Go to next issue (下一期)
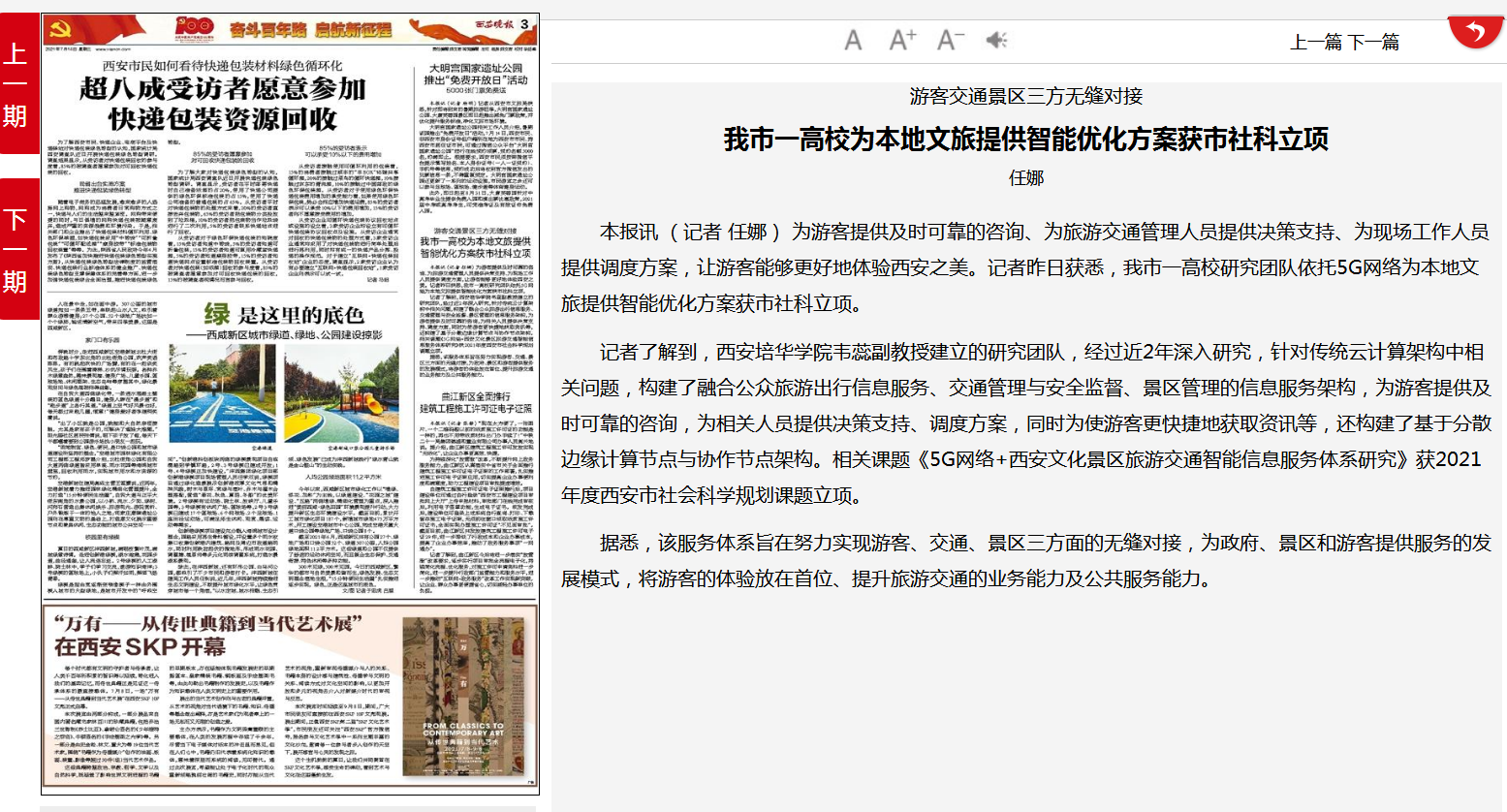The image size is (1507, 812). pyautogui.click(x=18, y=249)
